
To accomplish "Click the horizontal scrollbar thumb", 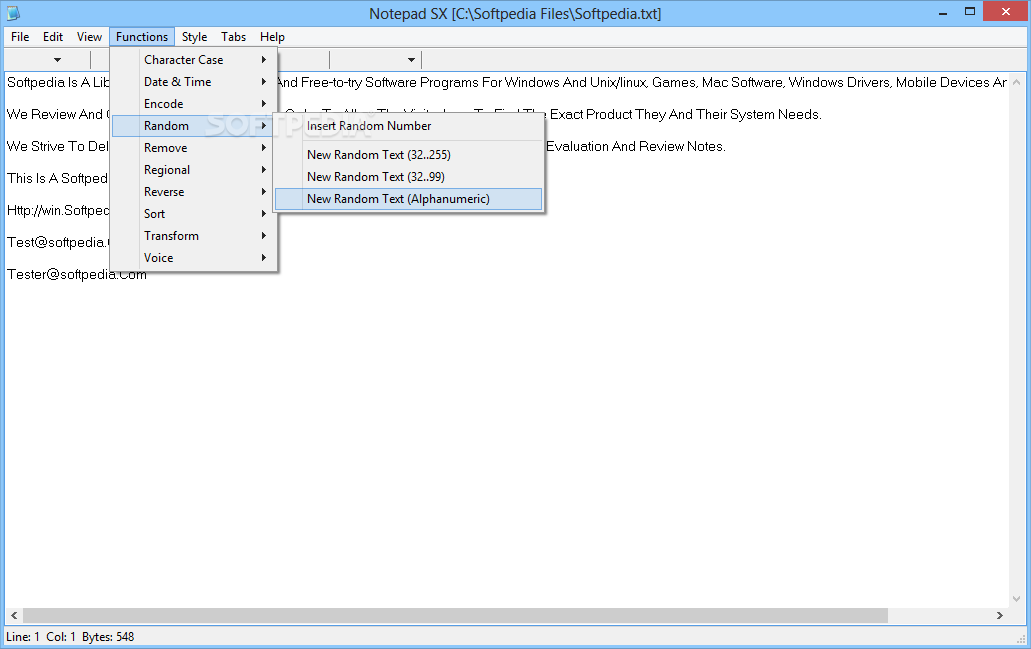I will point(455,615).
